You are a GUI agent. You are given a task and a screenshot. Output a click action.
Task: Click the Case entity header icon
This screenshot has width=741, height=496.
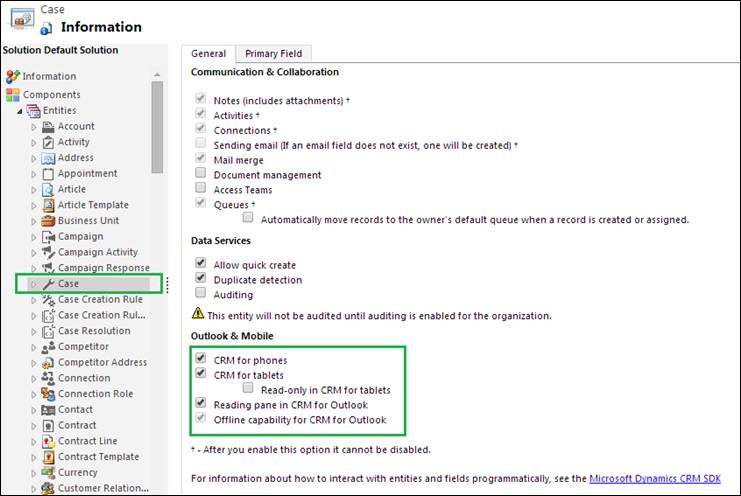click(x=23, y=18)
